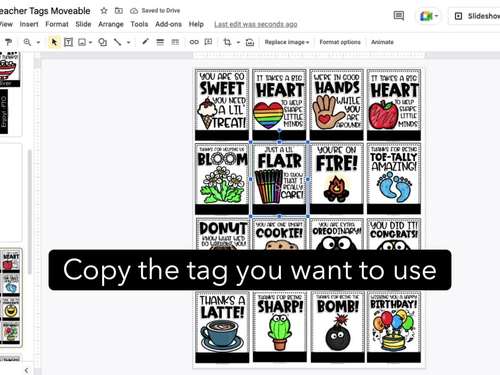The height and width of the screenshot is (375, 500).
Task: Open the Insert link icon
Action: pos(194,42)
